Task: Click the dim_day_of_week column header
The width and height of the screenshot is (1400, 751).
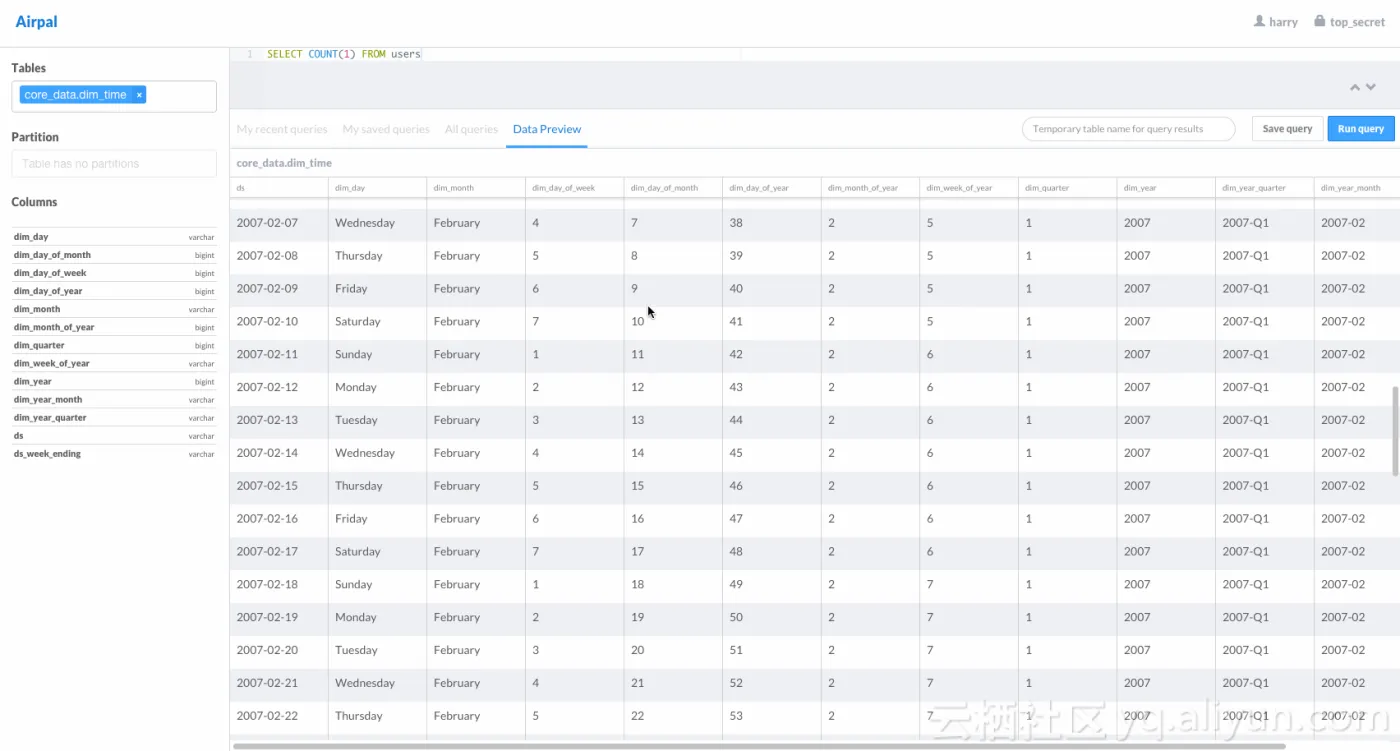Action: click(x=564, y=188)
